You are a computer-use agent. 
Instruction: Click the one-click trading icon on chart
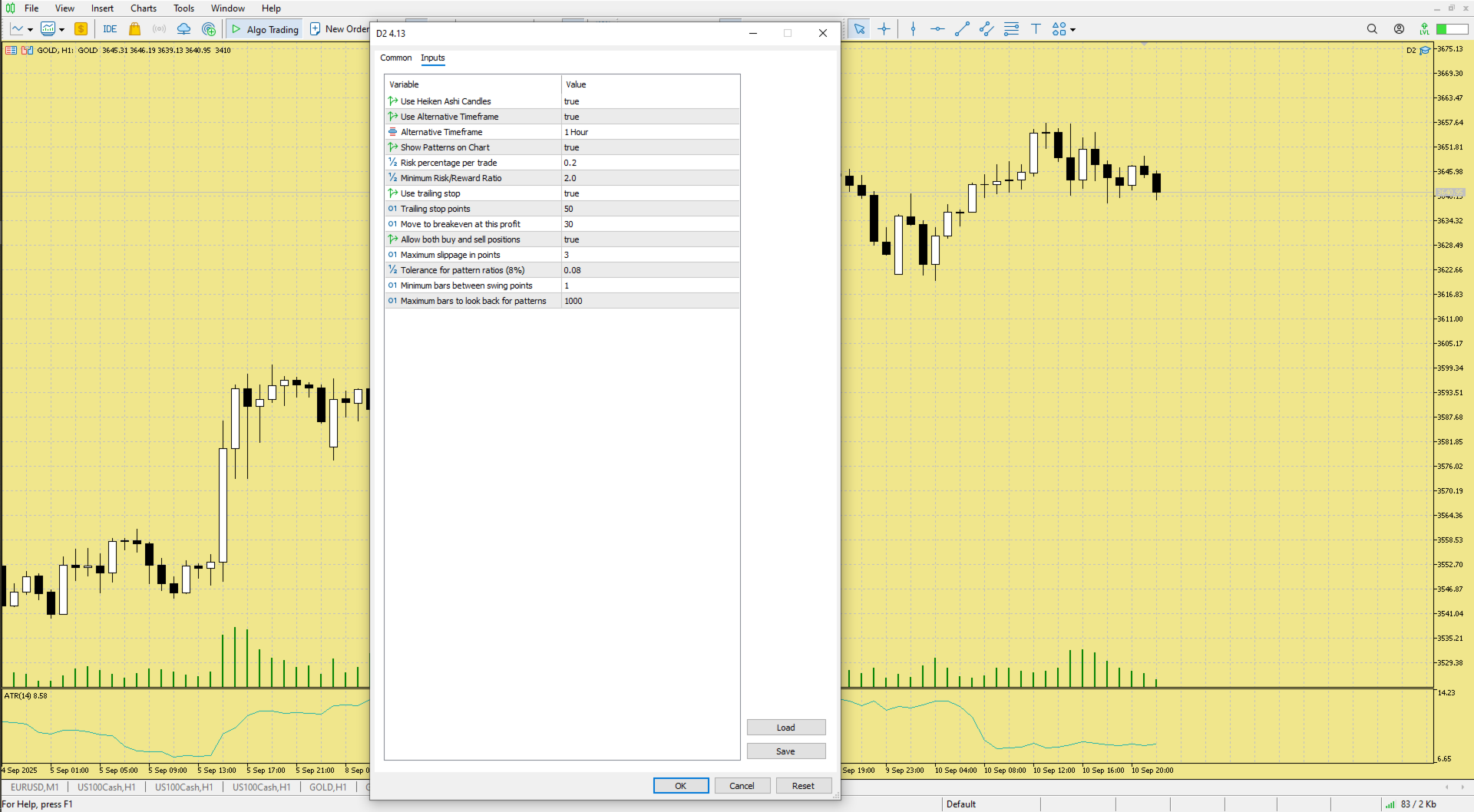[x=28, y=50]
